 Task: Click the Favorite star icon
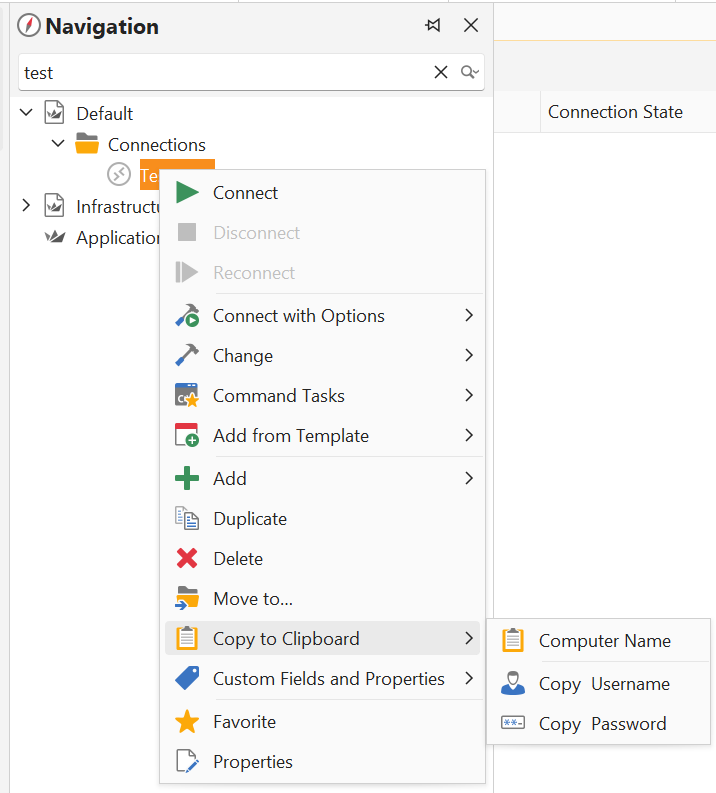click(187, 722)
